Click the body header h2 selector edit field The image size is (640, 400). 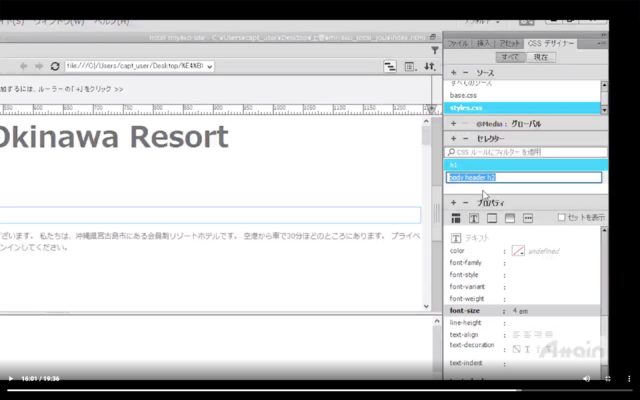524,178
